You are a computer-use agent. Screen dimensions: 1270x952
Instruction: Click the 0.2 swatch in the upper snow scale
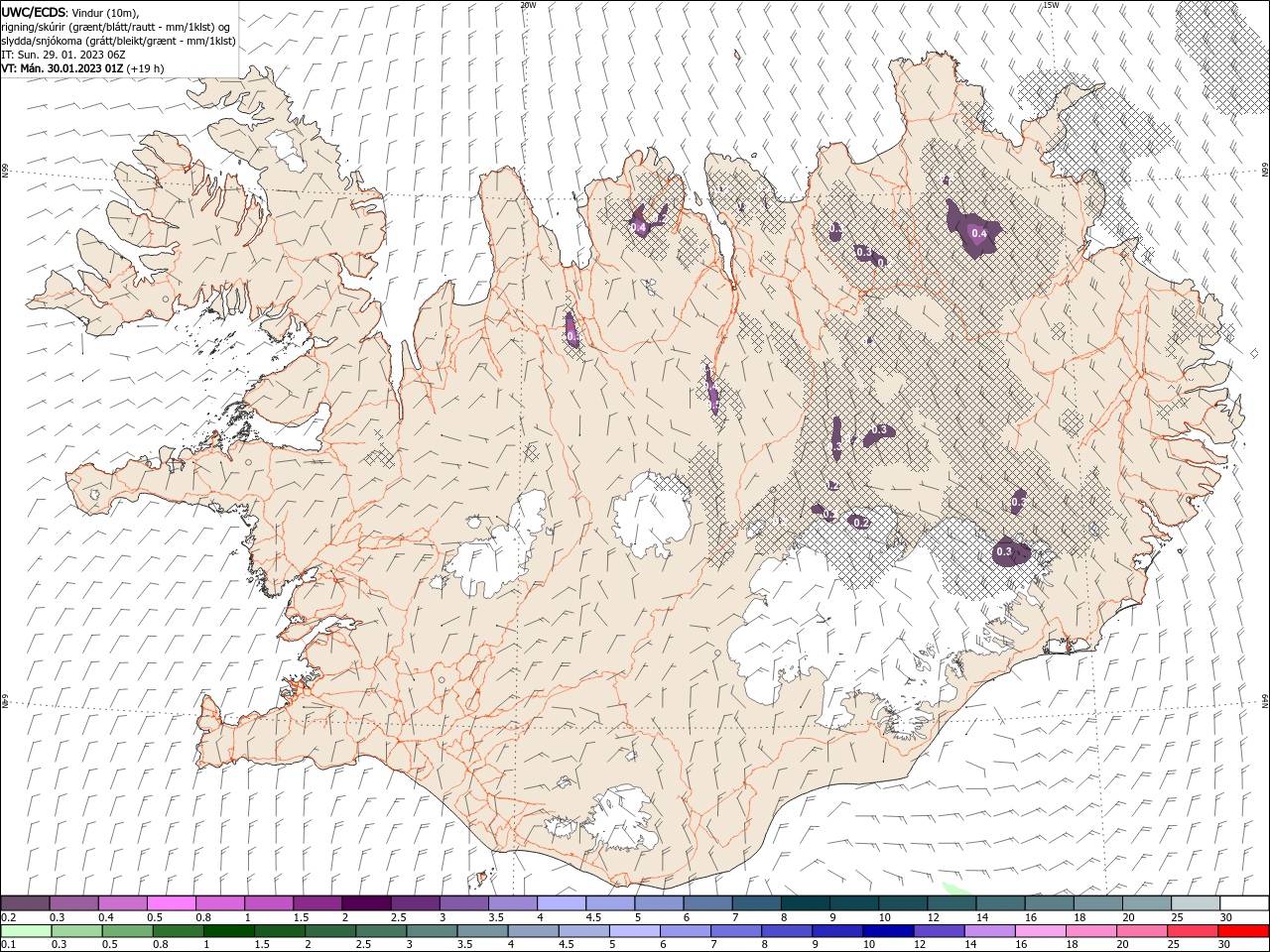pyautogui.click(x=25, y=902)
